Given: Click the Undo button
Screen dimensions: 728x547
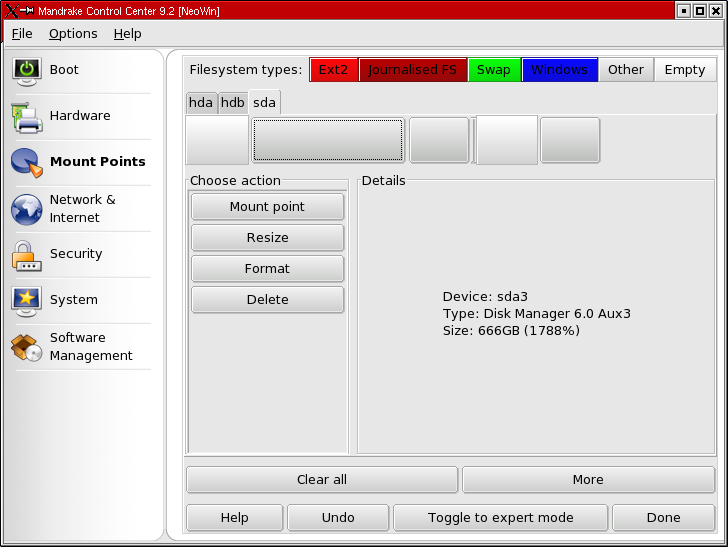Looking at the screenshot, I should tap(338, 518).
